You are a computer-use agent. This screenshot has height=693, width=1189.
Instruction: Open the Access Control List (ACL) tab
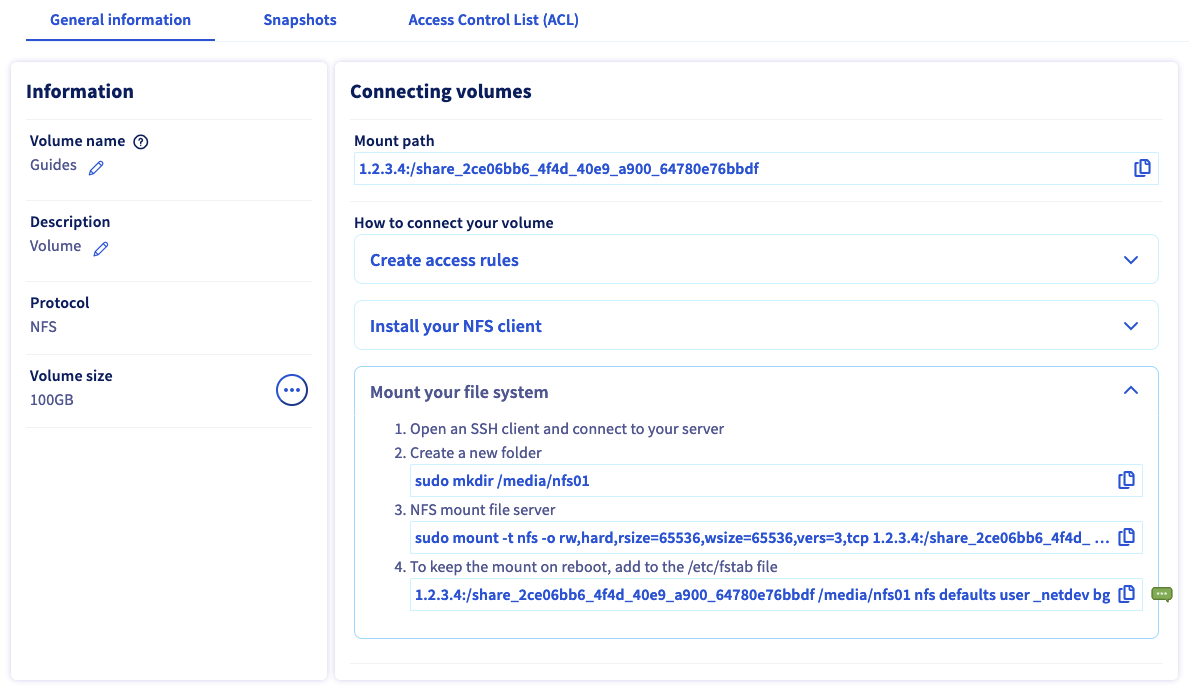[x=493, y=20]
